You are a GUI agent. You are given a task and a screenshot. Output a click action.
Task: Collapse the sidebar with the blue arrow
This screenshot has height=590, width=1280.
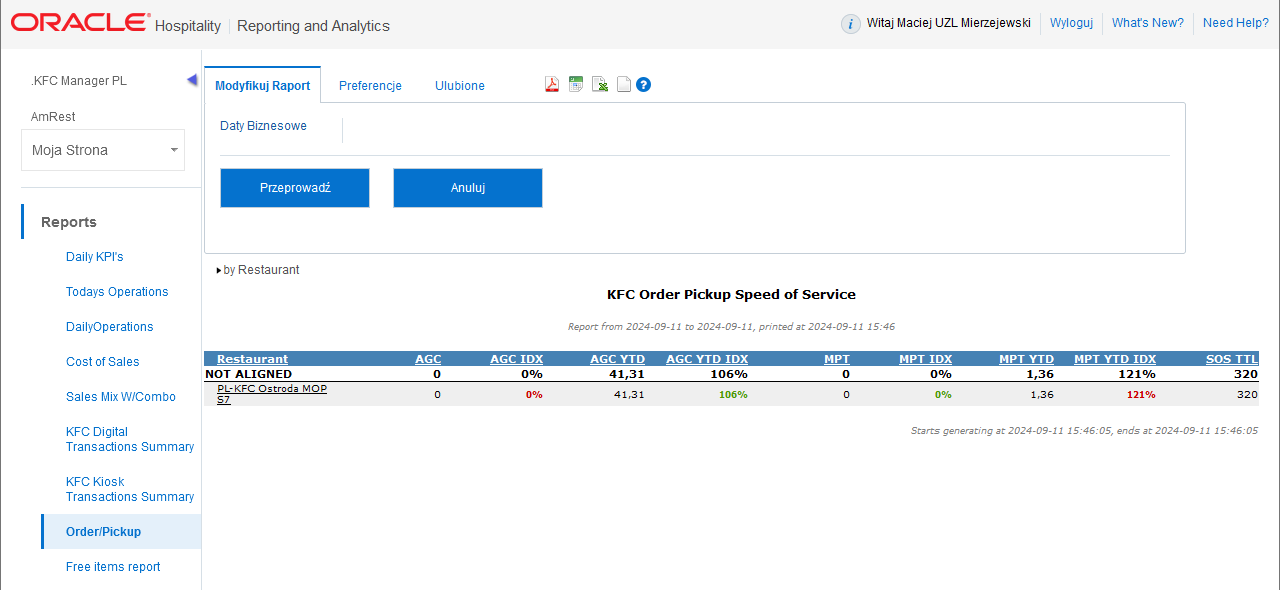click(x=192, y=80)
